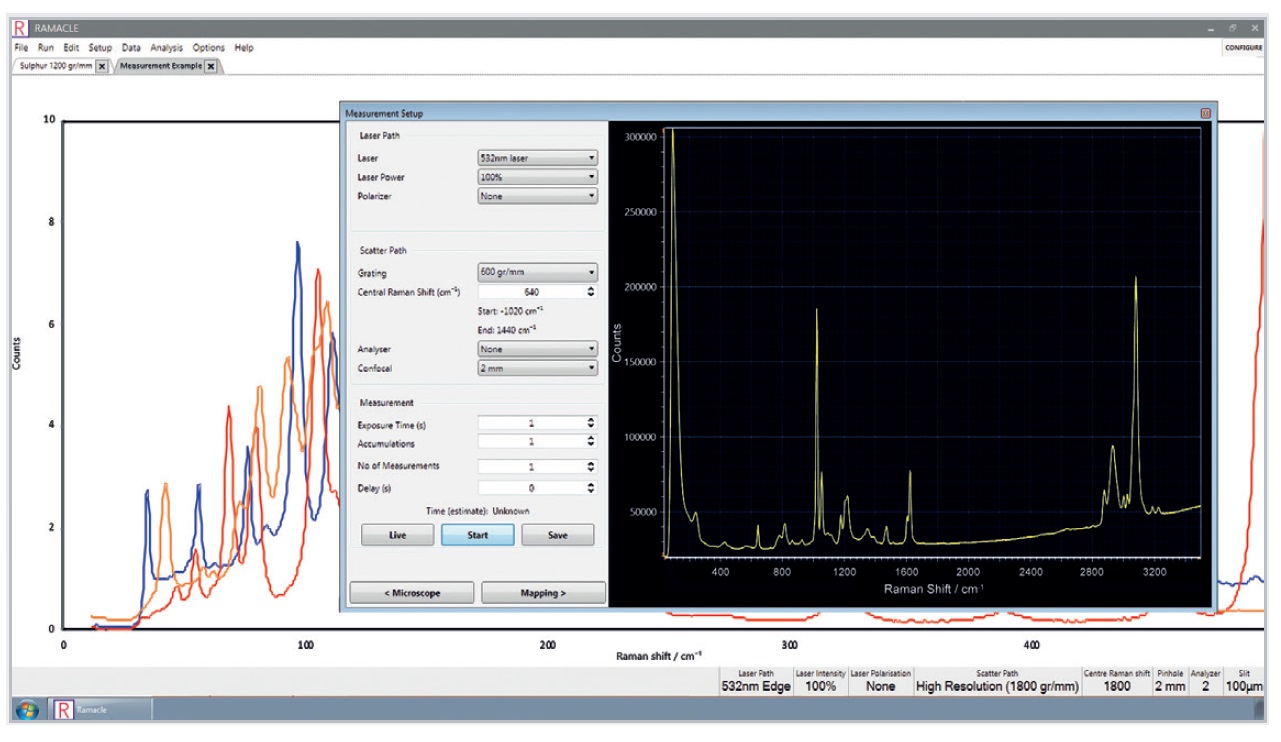Expand the Laser Power dropdown
Screen dimensions: 1281x742
click(538, 177)
